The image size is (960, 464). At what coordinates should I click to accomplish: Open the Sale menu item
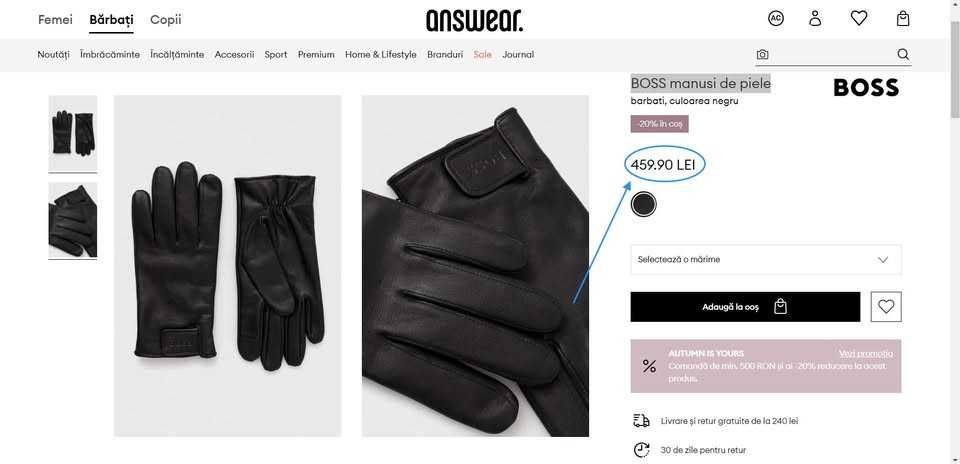pos(482,54)
